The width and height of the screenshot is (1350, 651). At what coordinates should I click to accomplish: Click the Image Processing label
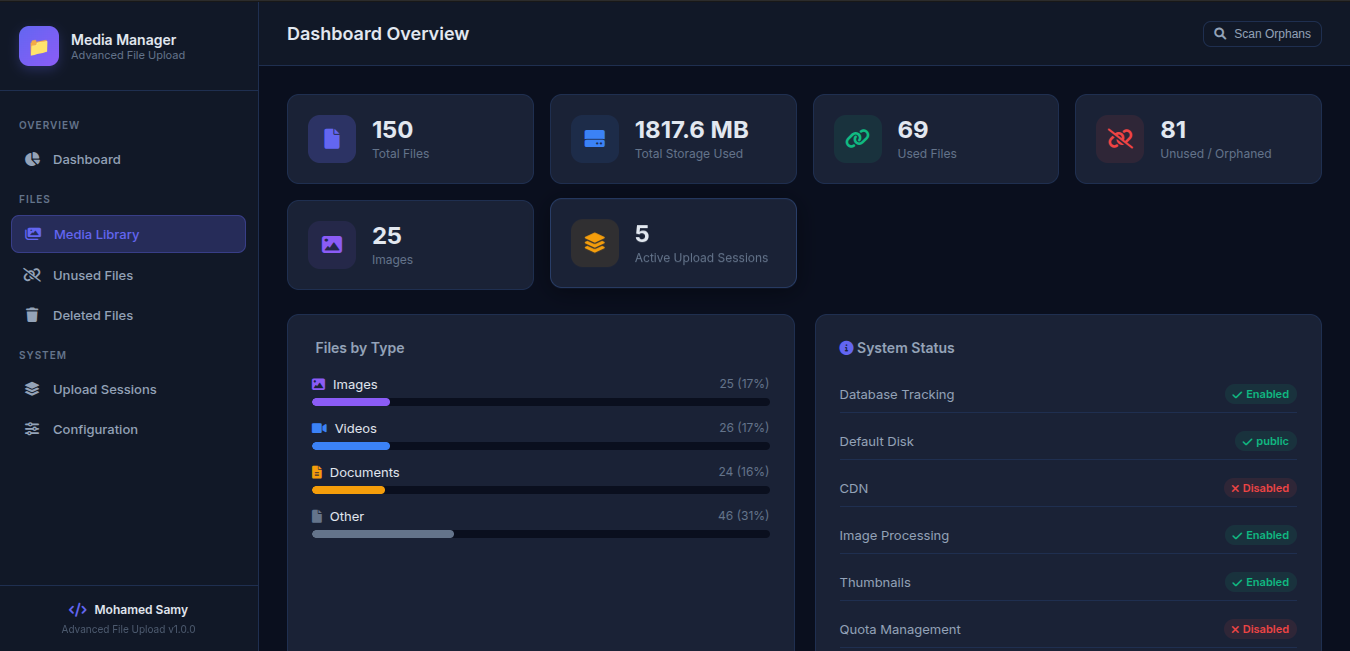[894, 535]
